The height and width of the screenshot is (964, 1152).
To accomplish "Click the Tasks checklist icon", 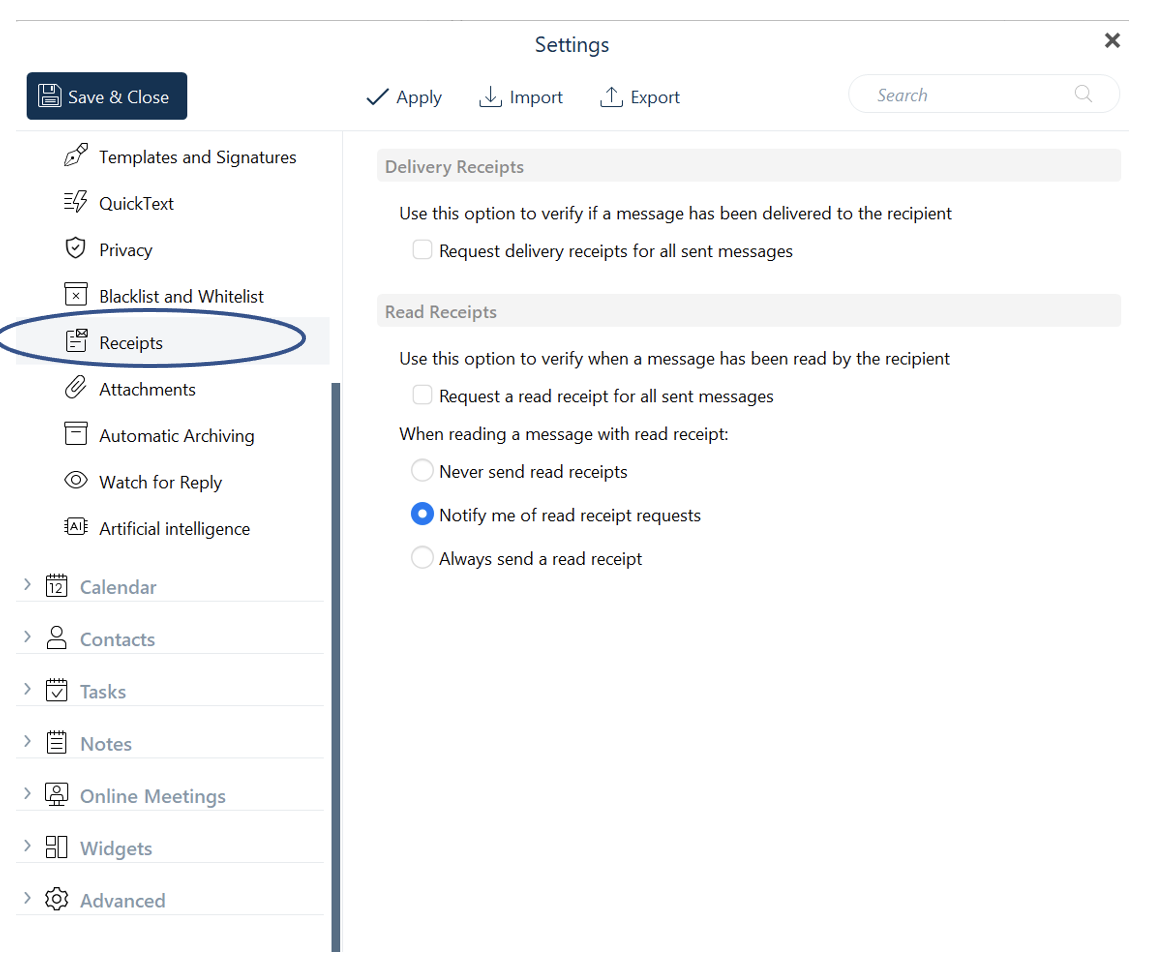I will [x=57, y=690].
